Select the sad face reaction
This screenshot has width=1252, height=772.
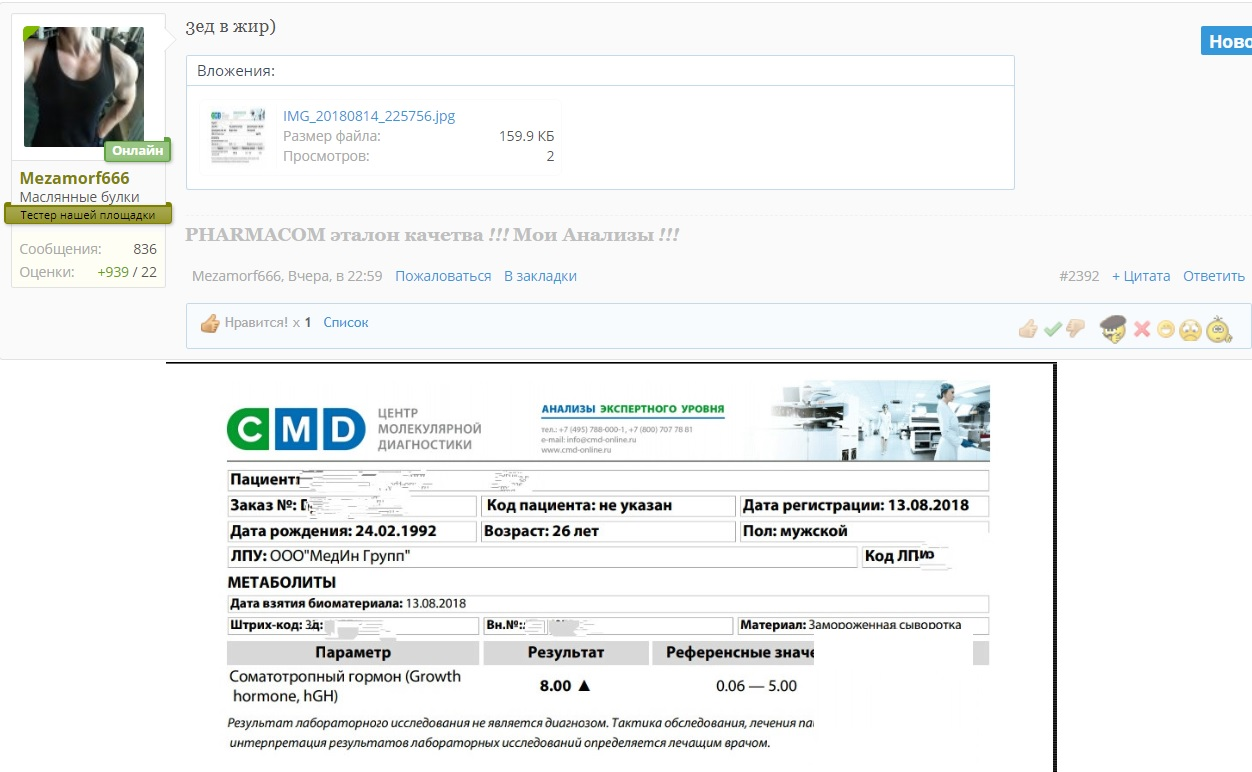tap(1192, 329)
